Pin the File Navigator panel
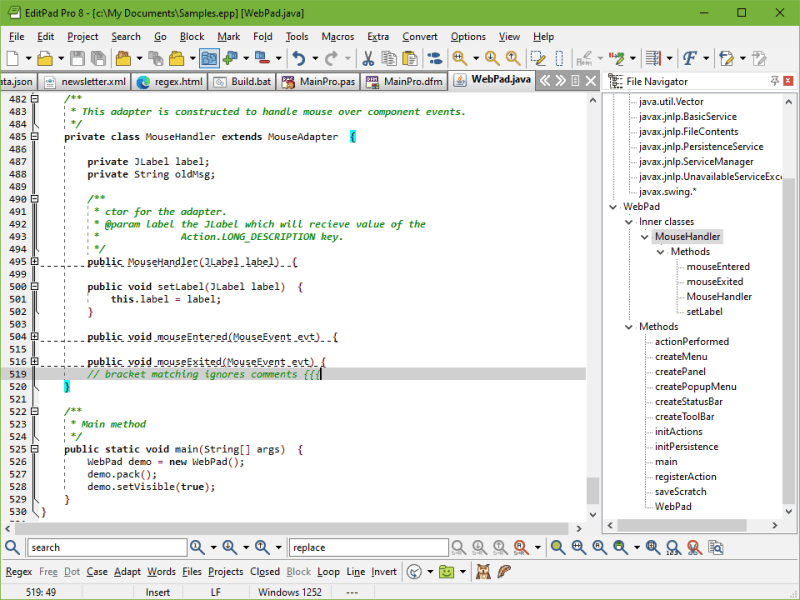This screenshot has height=600, width=800. coord(774,81)
